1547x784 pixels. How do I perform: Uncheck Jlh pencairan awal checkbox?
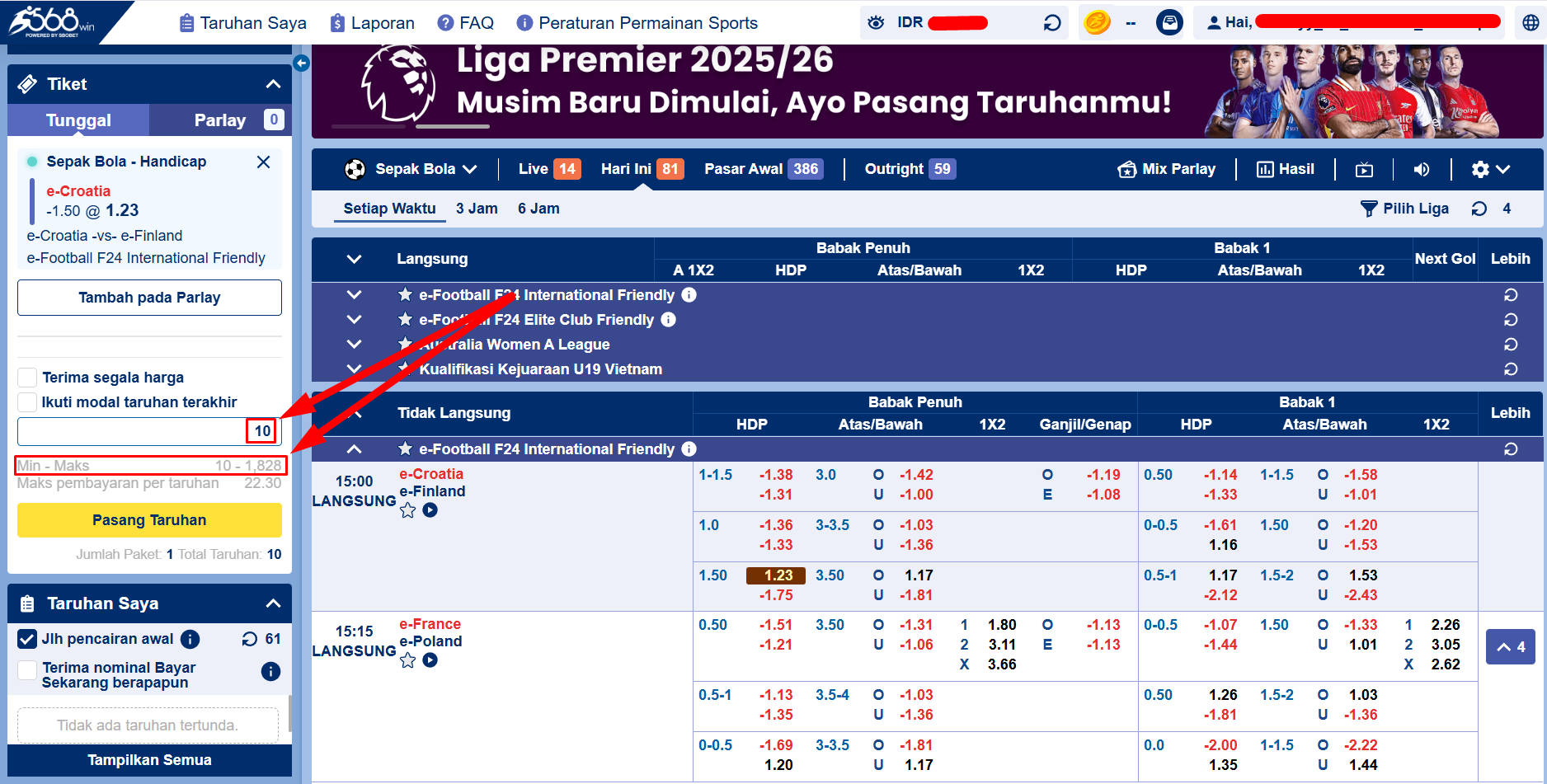point(27,639)
